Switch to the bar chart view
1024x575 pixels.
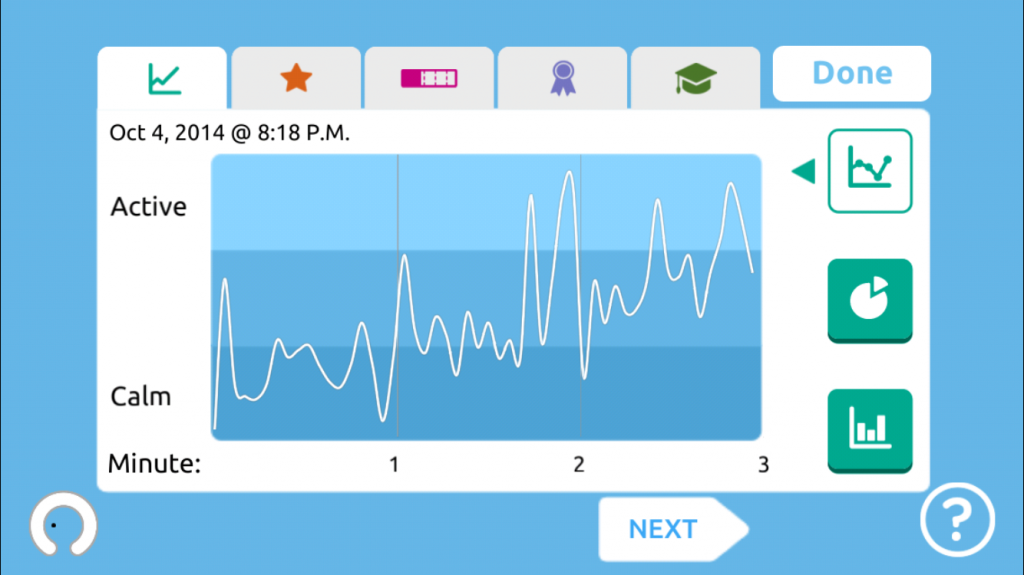(870, 431)
